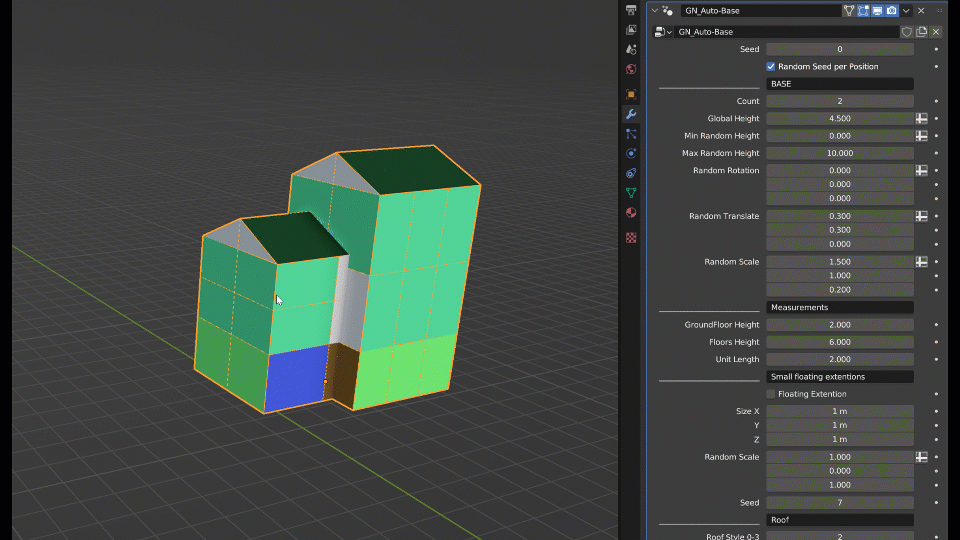Click Min Random Height attribute toggle icon

point(921,136)
